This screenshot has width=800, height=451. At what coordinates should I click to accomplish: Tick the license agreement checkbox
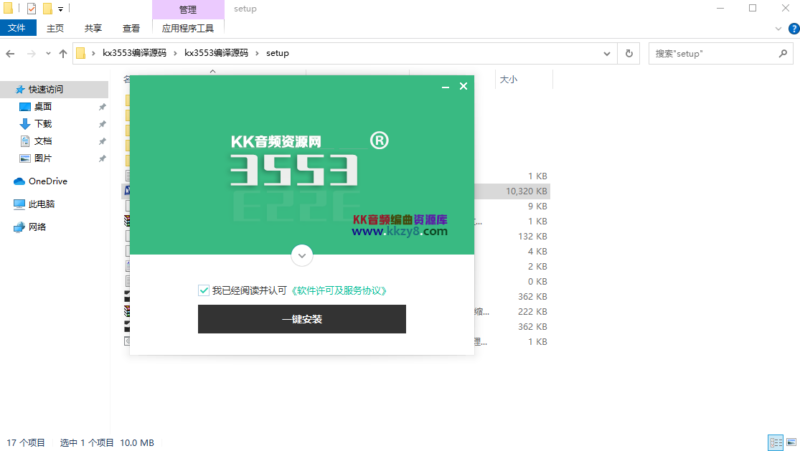pos(204,290)
